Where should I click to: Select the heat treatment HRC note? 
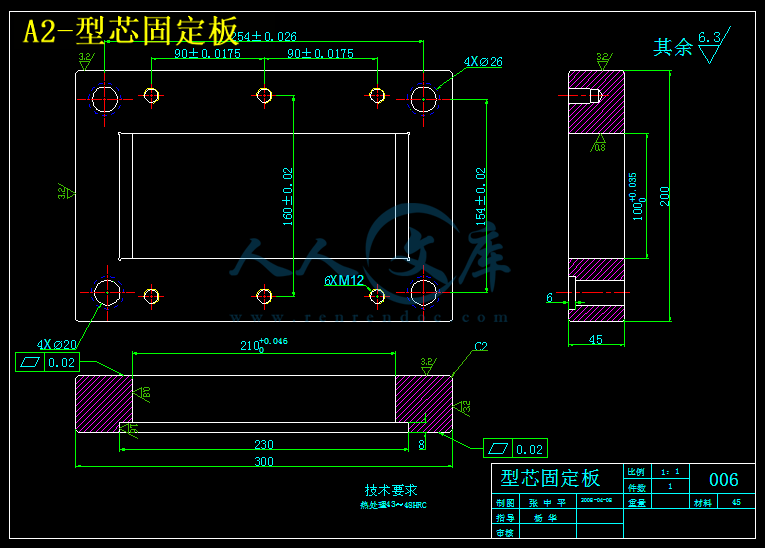click(393, 505)
